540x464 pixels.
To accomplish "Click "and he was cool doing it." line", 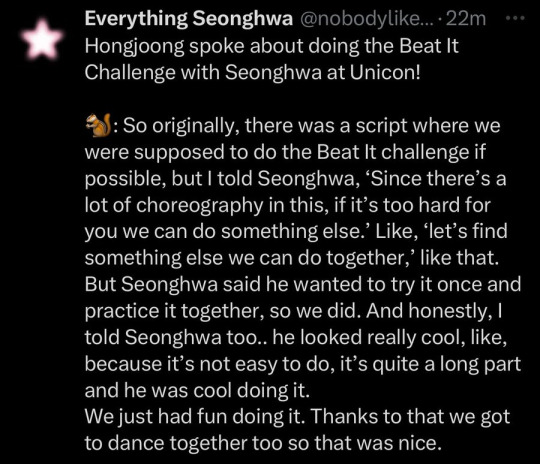I will (197, 391).
